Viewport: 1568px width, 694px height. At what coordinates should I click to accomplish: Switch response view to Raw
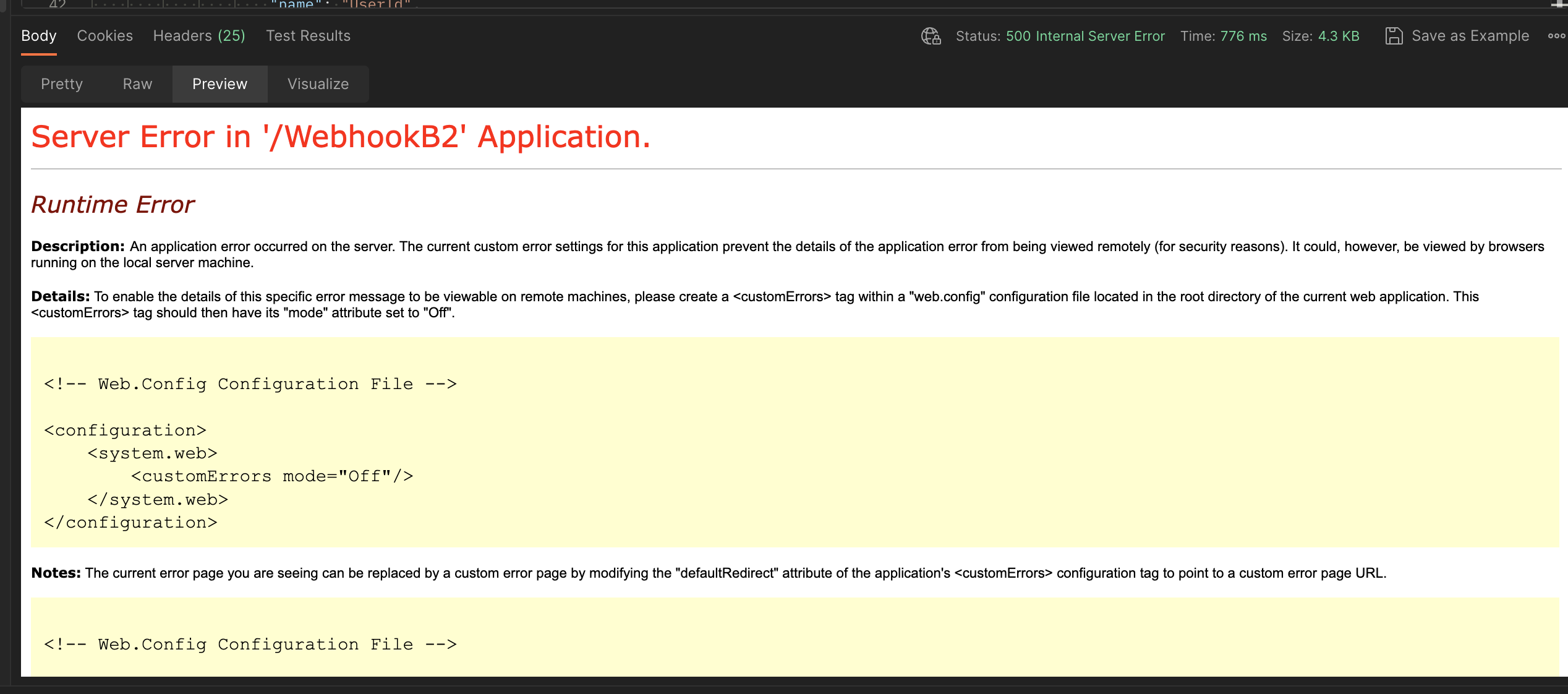(137, 84)
